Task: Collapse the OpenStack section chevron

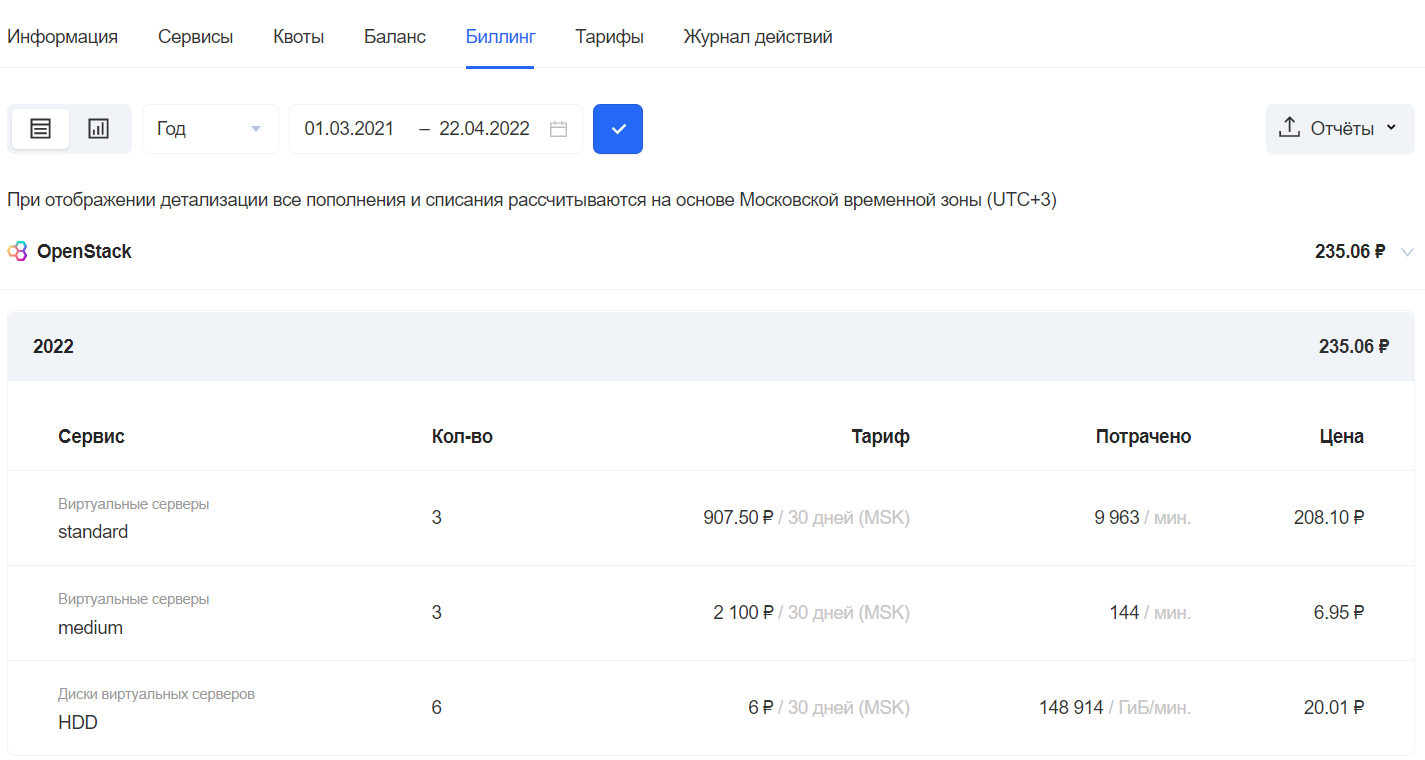Action: tap(1408, 252)
